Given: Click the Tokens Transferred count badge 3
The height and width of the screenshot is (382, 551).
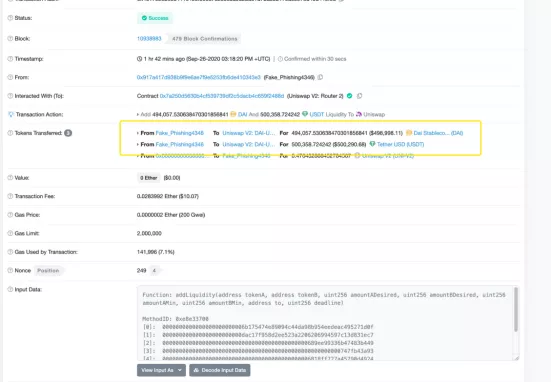Looking at the screenshot, I should pyautogui.click(x=68, y=133).
